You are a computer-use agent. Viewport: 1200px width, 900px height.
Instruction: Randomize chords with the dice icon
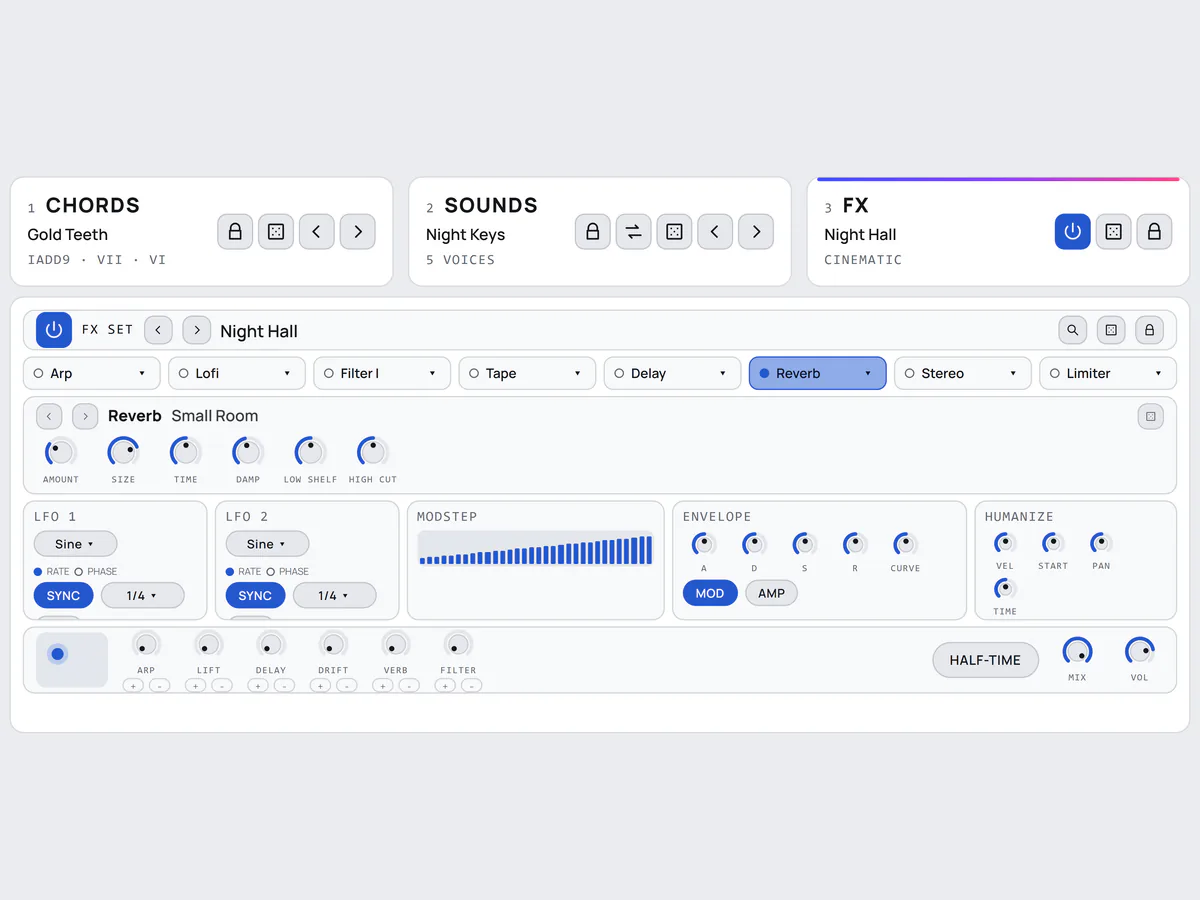point(276,232)
